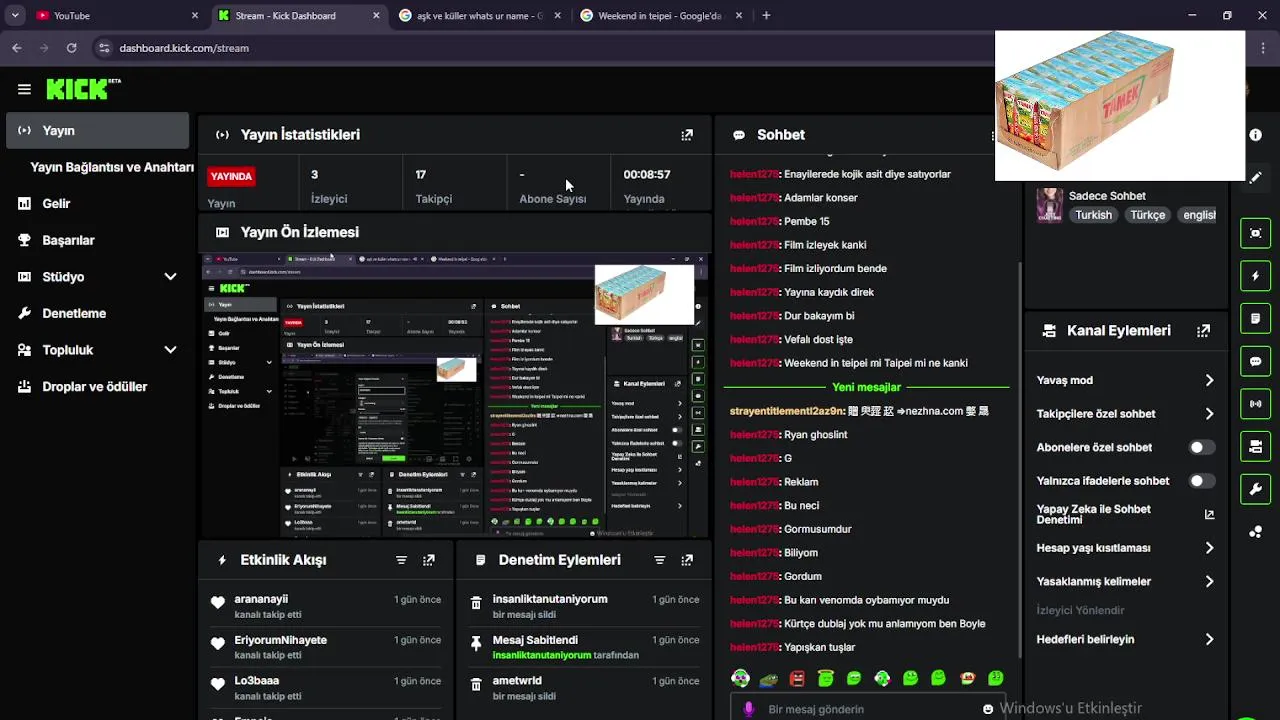Viewport: 1280px width, 720px height.
Task: Open Yasaklanmış kelimeler settings
Action: (x=1126, y=581)
